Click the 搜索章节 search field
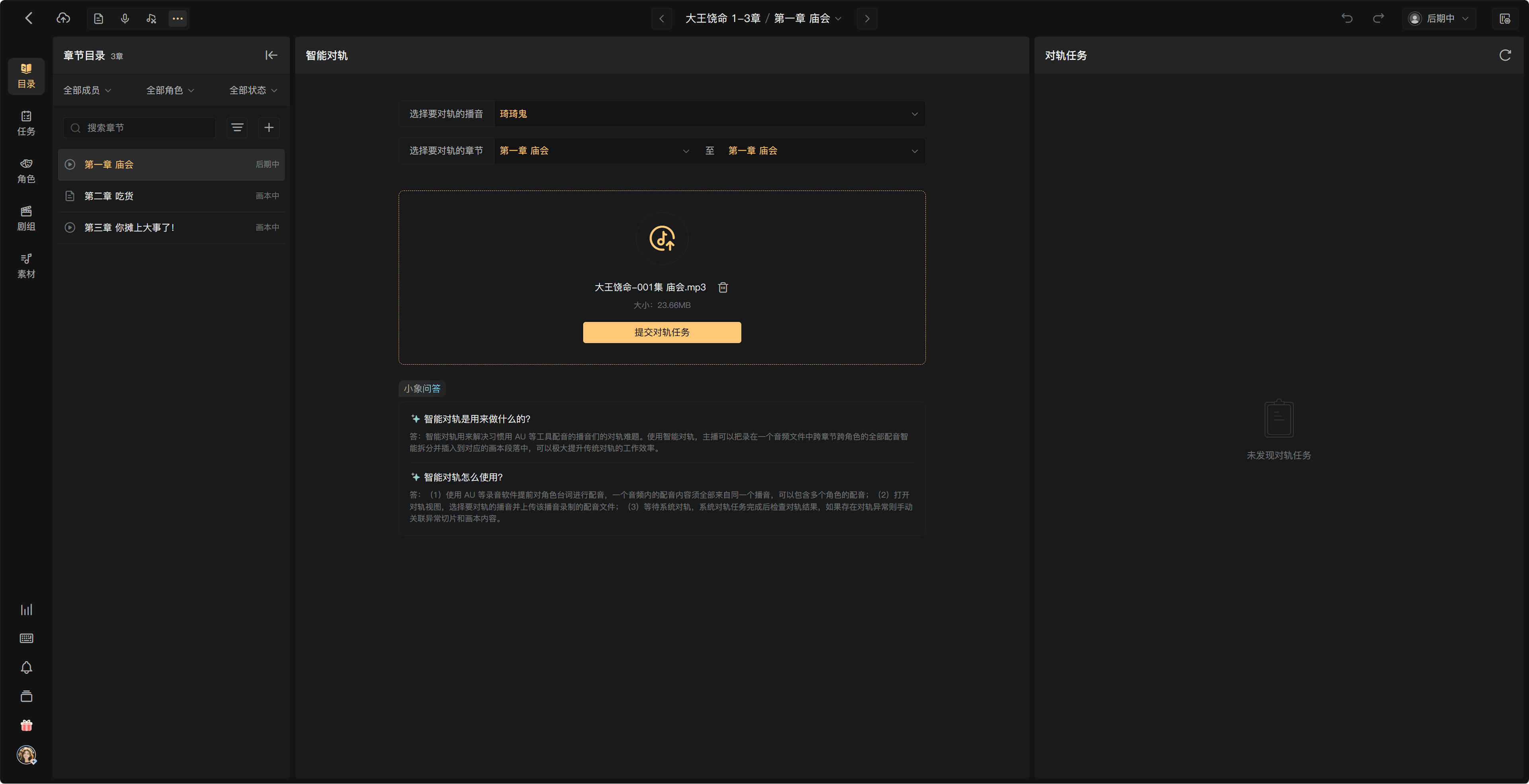The image size is (1529, 784). coord(139,127)
